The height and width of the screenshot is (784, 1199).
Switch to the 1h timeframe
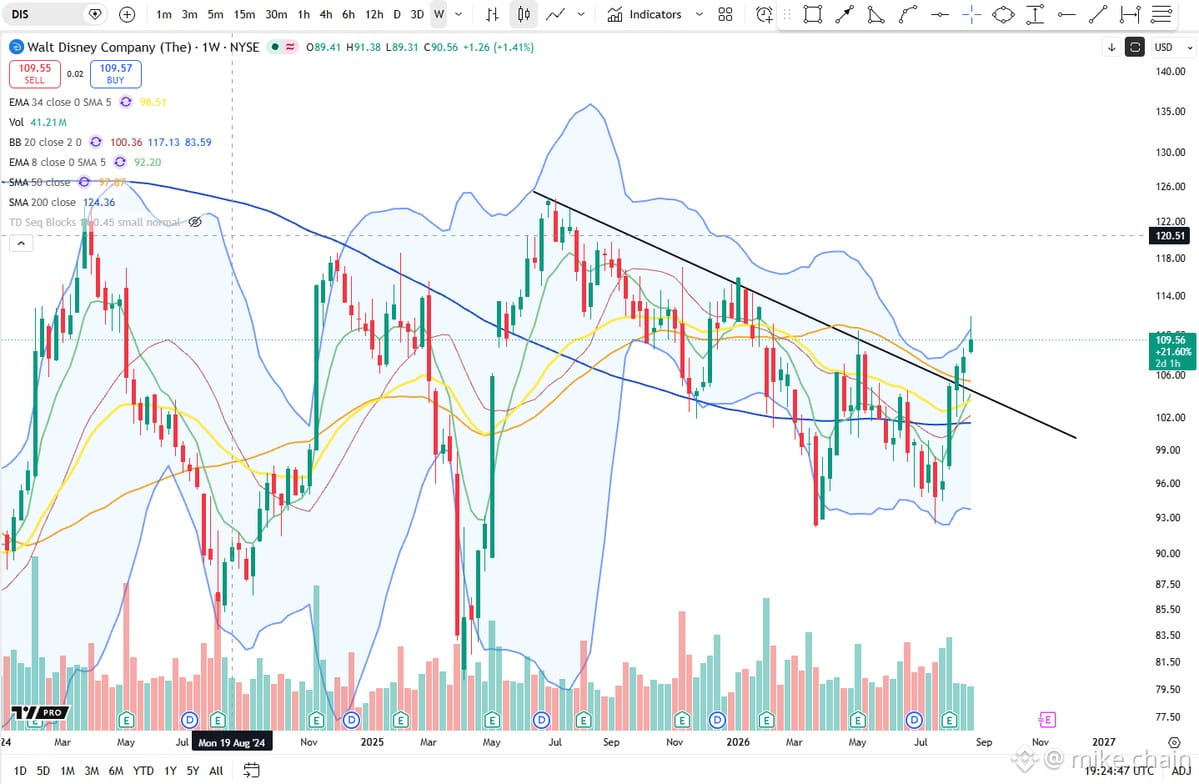[304, 14]
